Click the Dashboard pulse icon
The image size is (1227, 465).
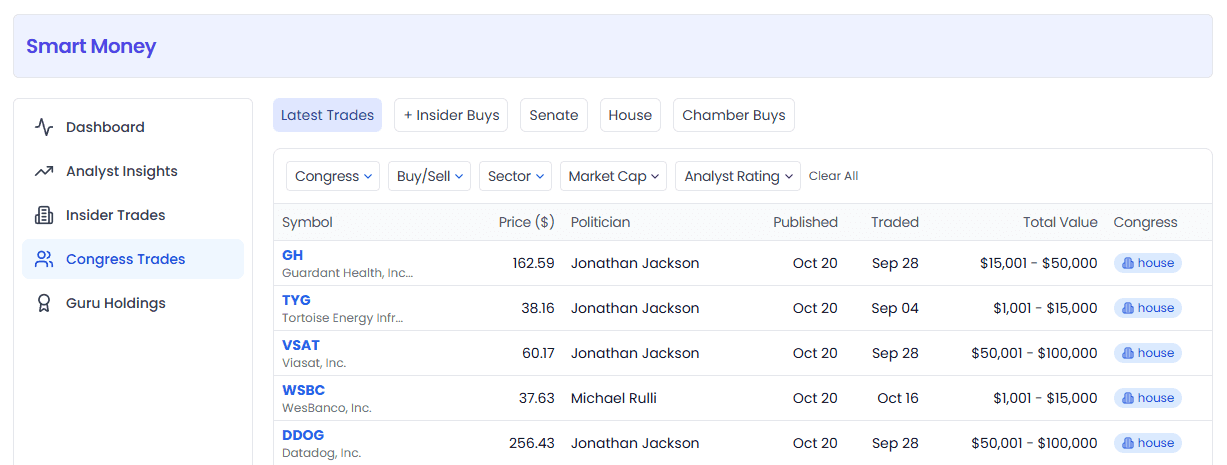coord(43,127)
